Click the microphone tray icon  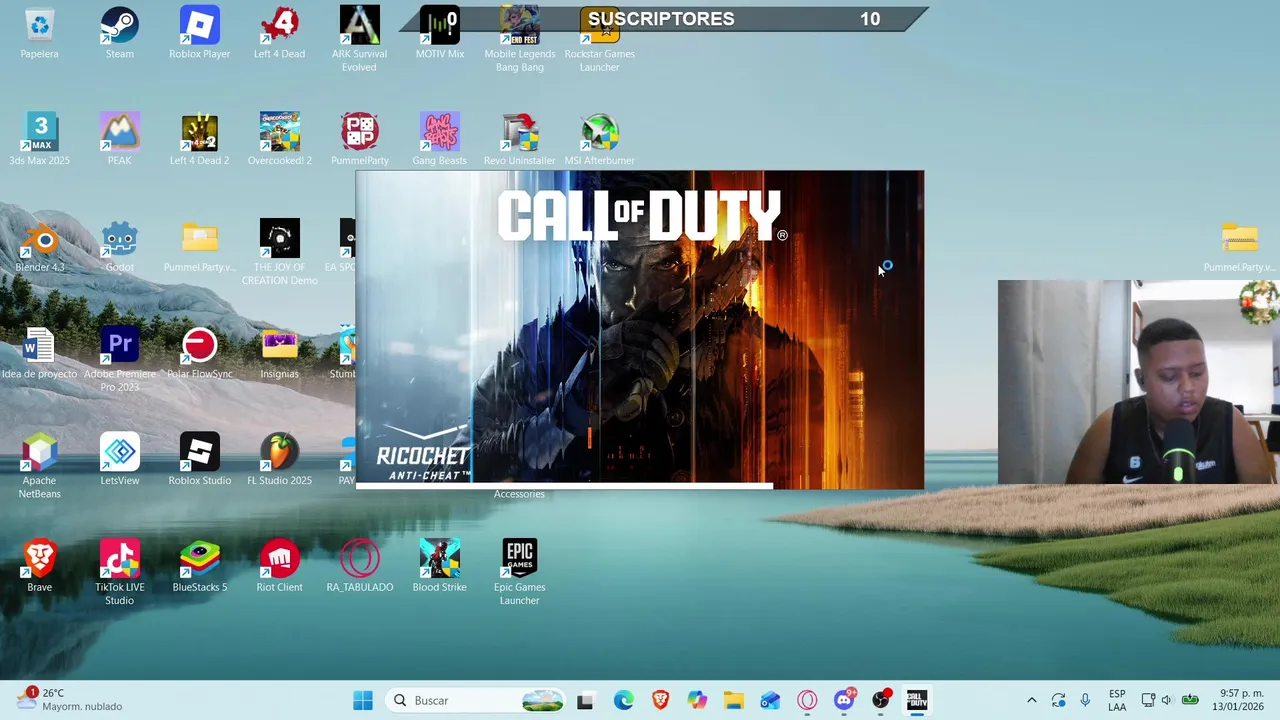1085,700
